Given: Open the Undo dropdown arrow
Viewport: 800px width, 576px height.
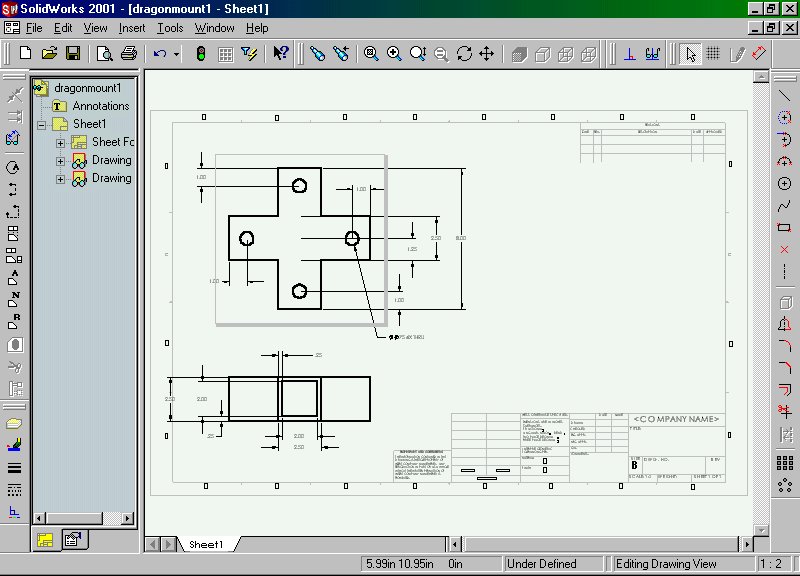Looking at the screenshot, I should coord(176,53).
